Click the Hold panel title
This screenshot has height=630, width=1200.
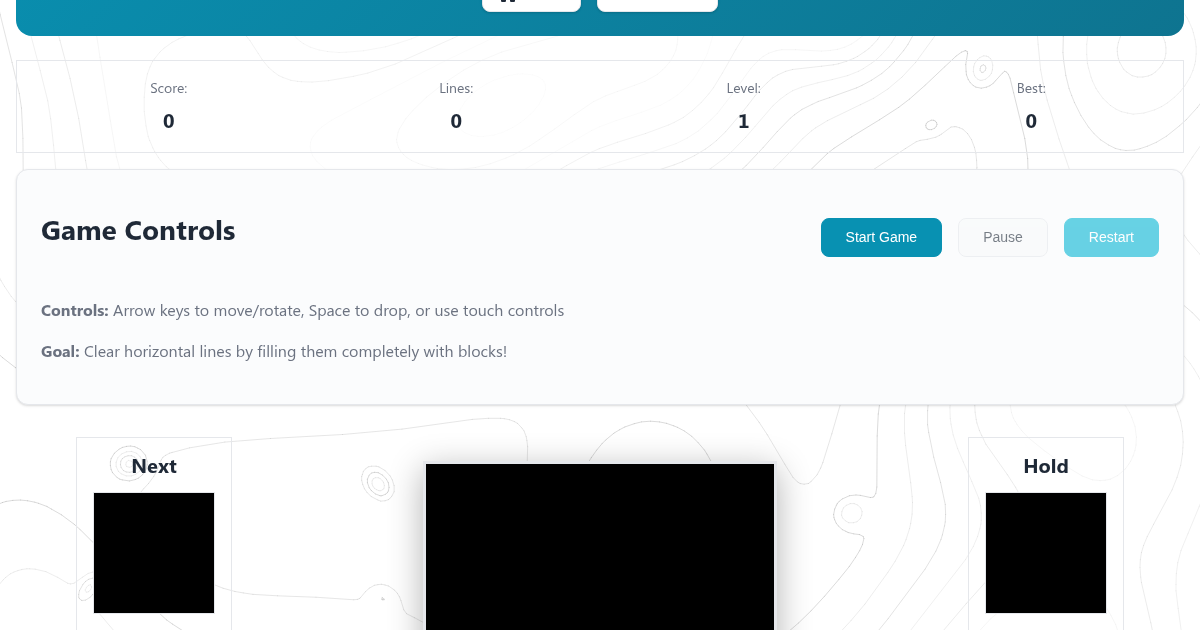coord(1046,466)
